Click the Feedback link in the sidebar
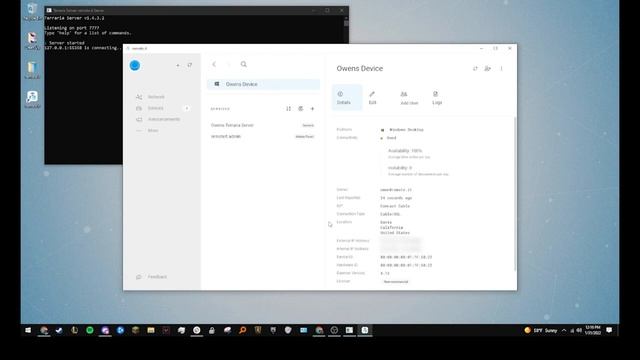Viewport: 640px width, 360px height. [x=152, y=277]
